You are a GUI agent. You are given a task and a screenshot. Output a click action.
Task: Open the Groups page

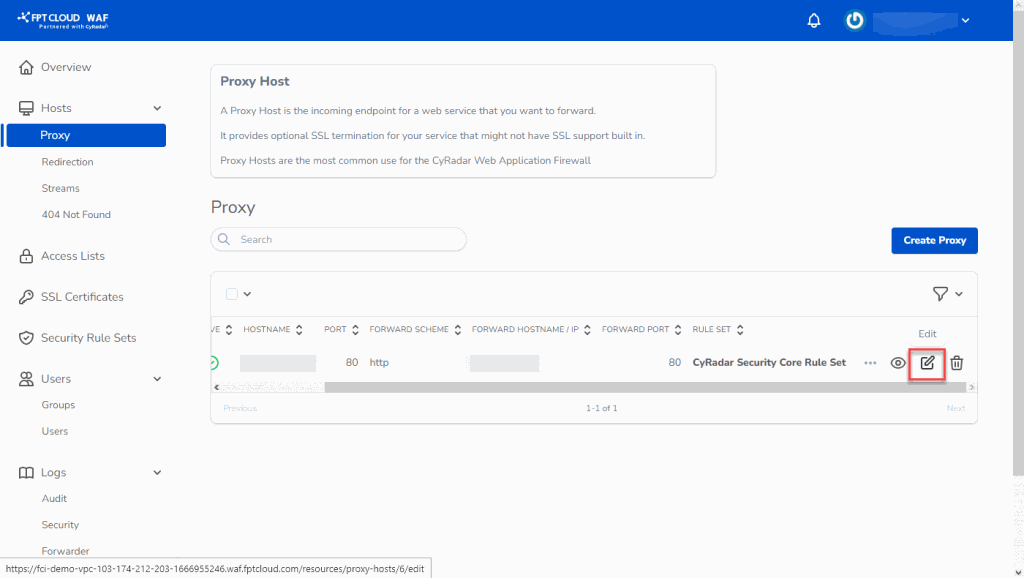(x=58, y=405)
